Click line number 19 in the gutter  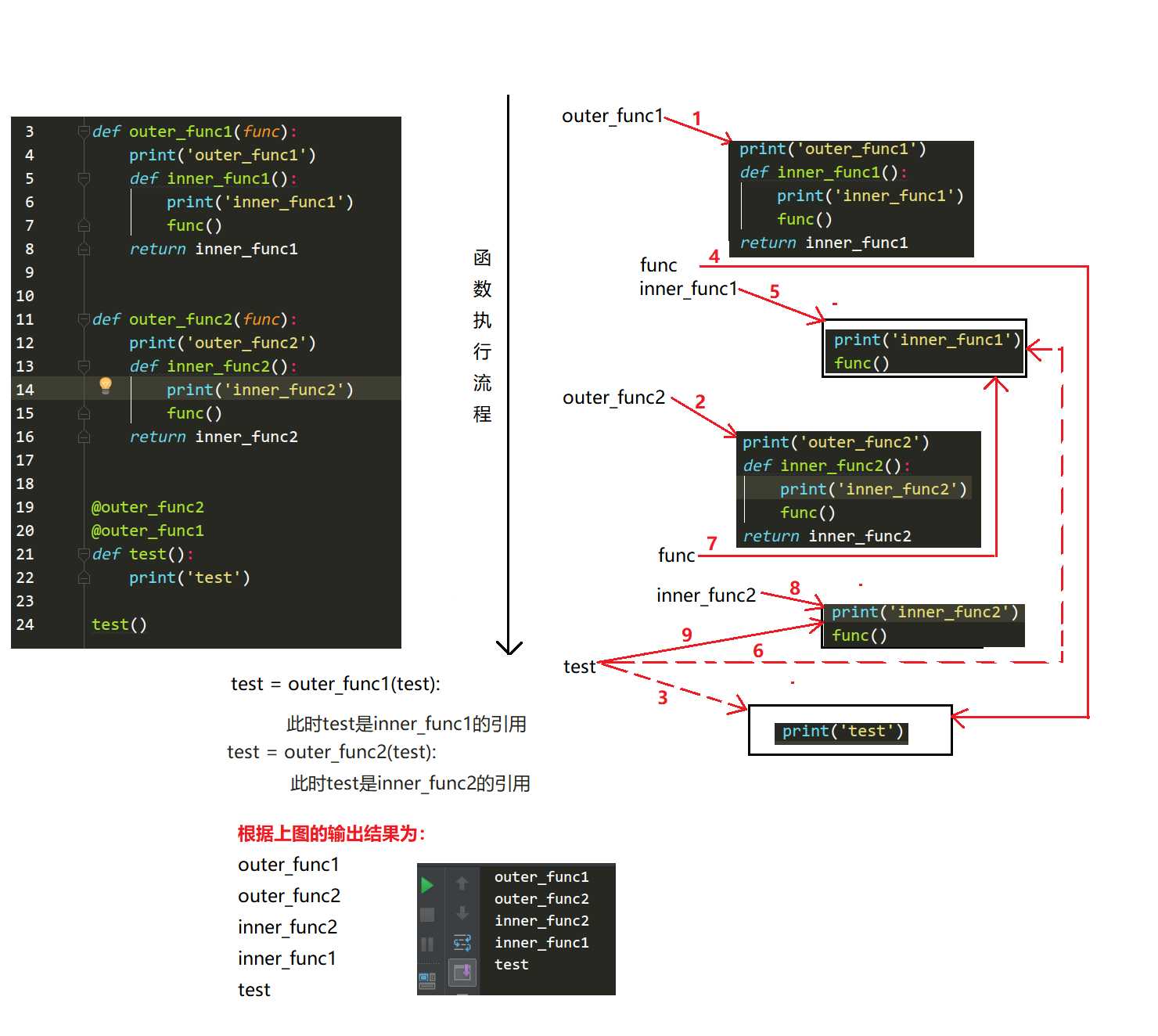25,508
